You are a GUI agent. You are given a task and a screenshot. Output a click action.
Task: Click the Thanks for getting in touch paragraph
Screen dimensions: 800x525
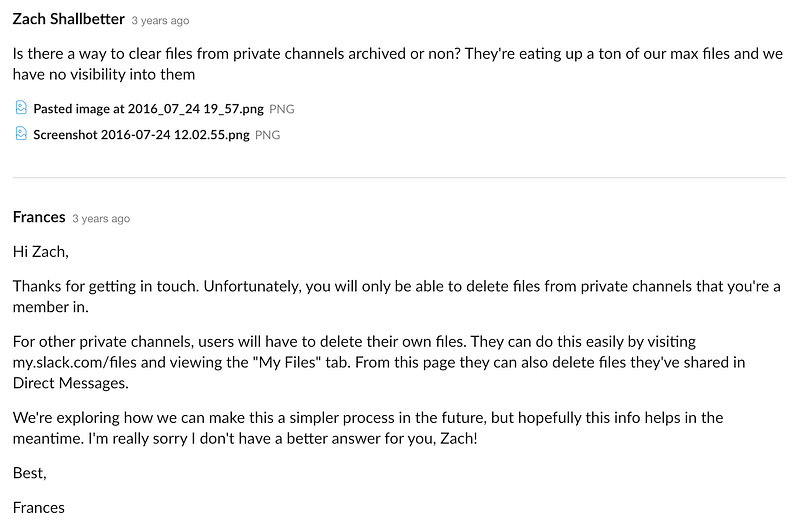tap(396, 296)
